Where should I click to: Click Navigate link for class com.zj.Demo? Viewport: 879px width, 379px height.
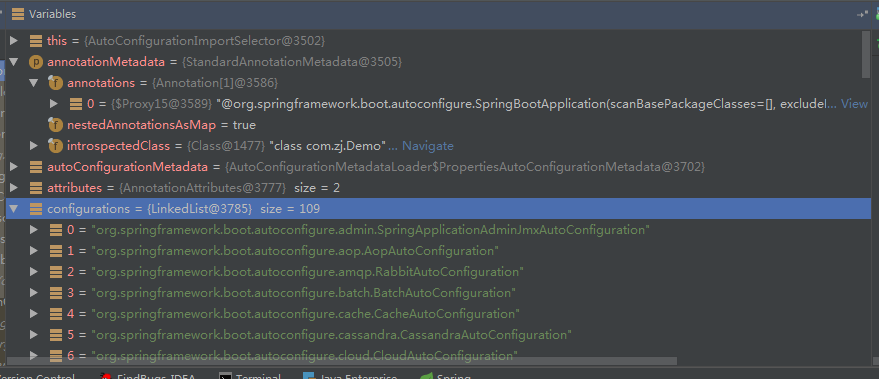(428, 146)
